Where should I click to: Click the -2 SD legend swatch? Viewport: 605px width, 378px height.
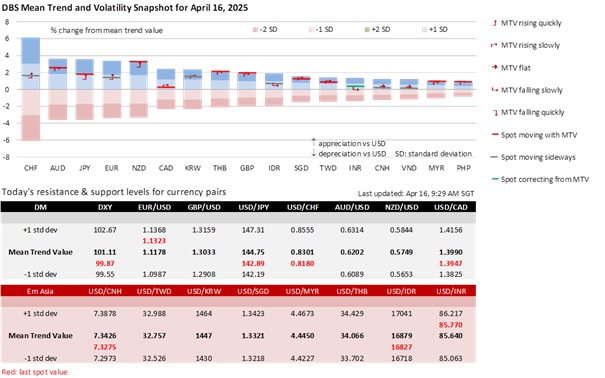[255, 30]
